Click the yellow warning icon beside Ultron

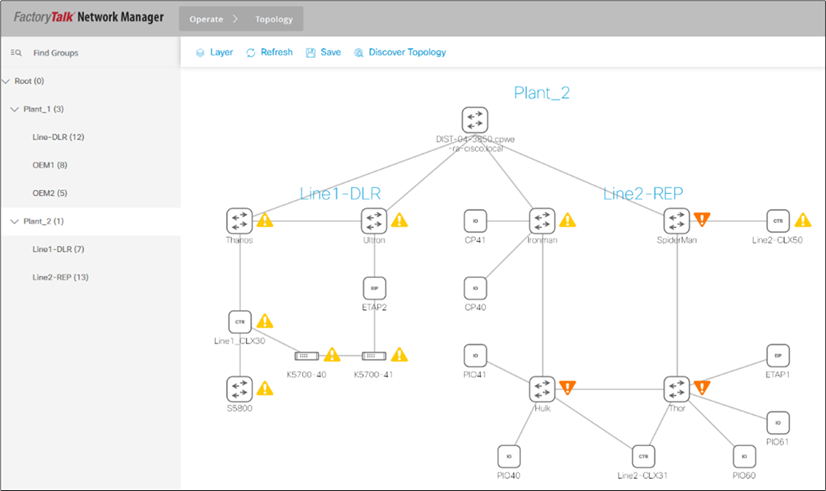click(399, 220)
